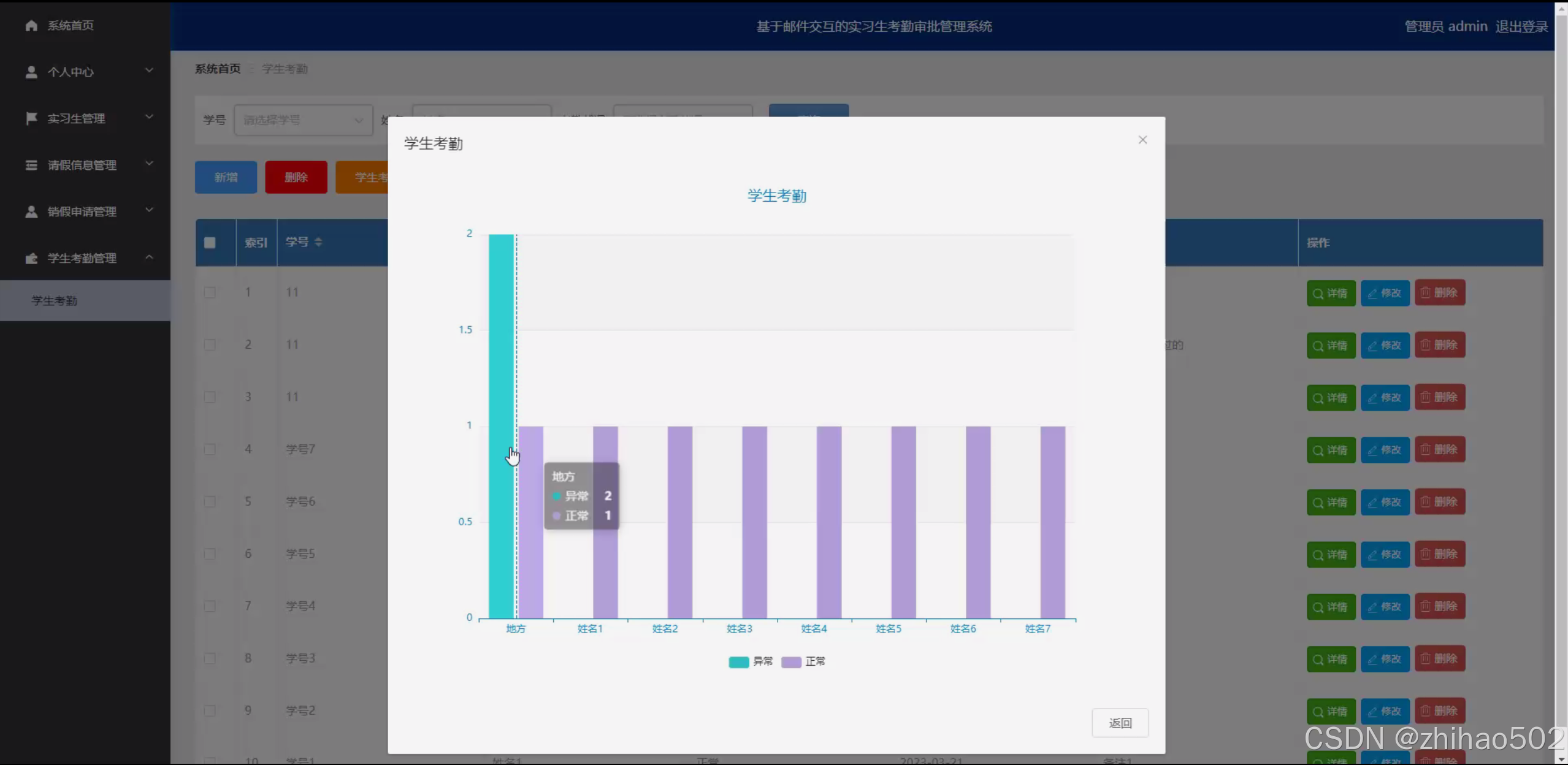The width and height of the screenshot is (1568, 765).
Task: Open 学生考勤 submenu item in sidebar
Action: coord(55,300)
